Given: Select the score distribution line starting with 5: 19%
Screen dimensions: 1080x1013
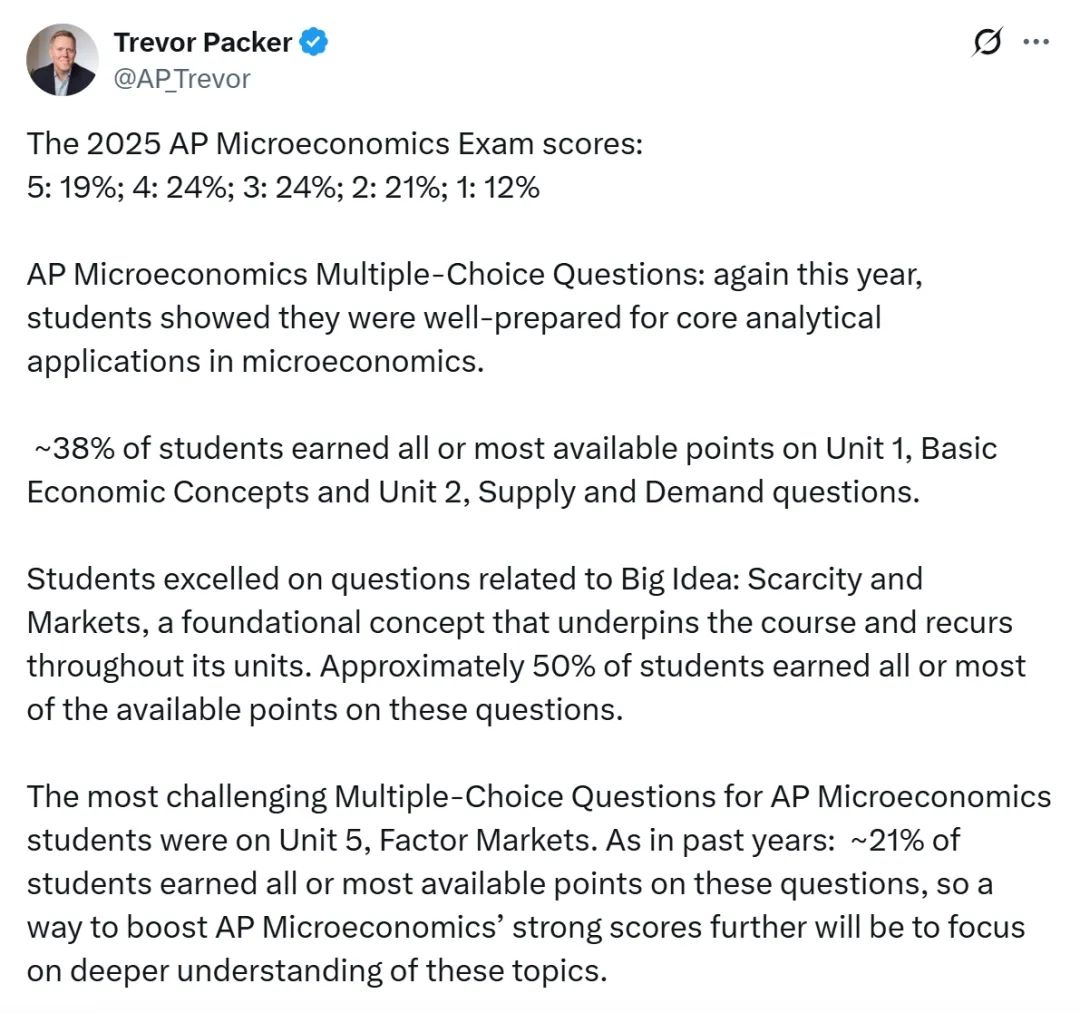Looking at the screenshot, I should point(283,187).
